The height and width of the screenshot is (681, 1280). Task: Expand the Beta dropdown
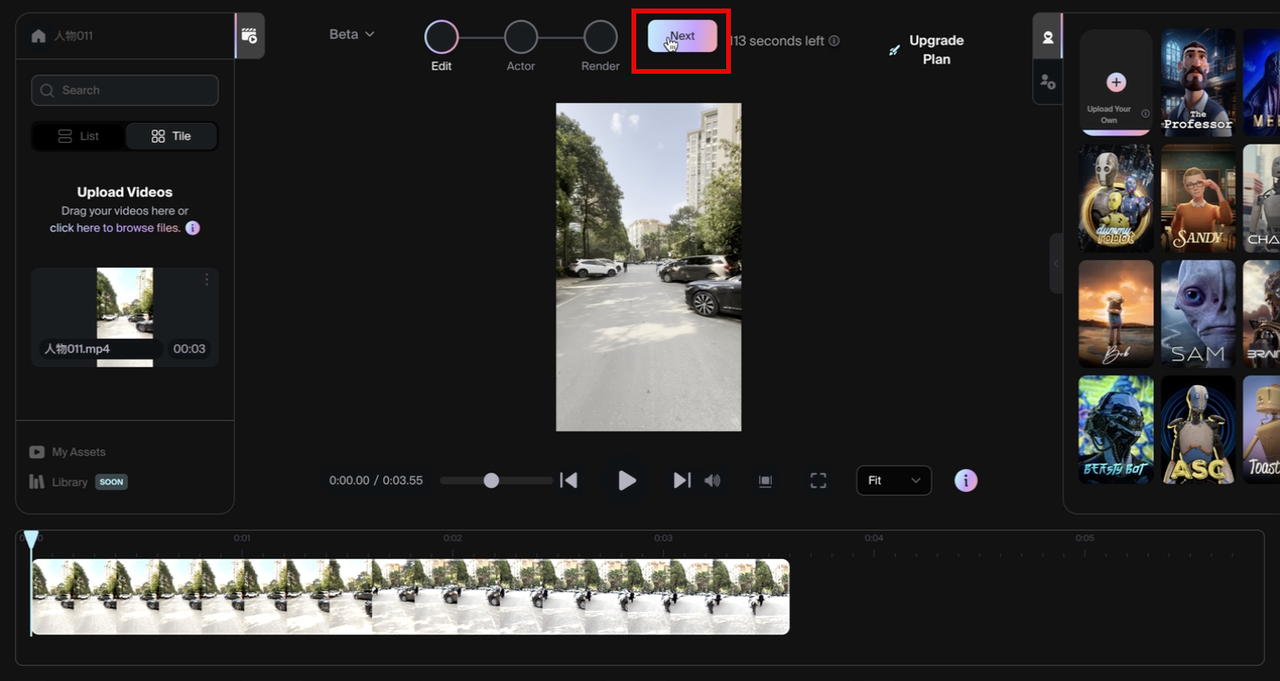[352, 34]
